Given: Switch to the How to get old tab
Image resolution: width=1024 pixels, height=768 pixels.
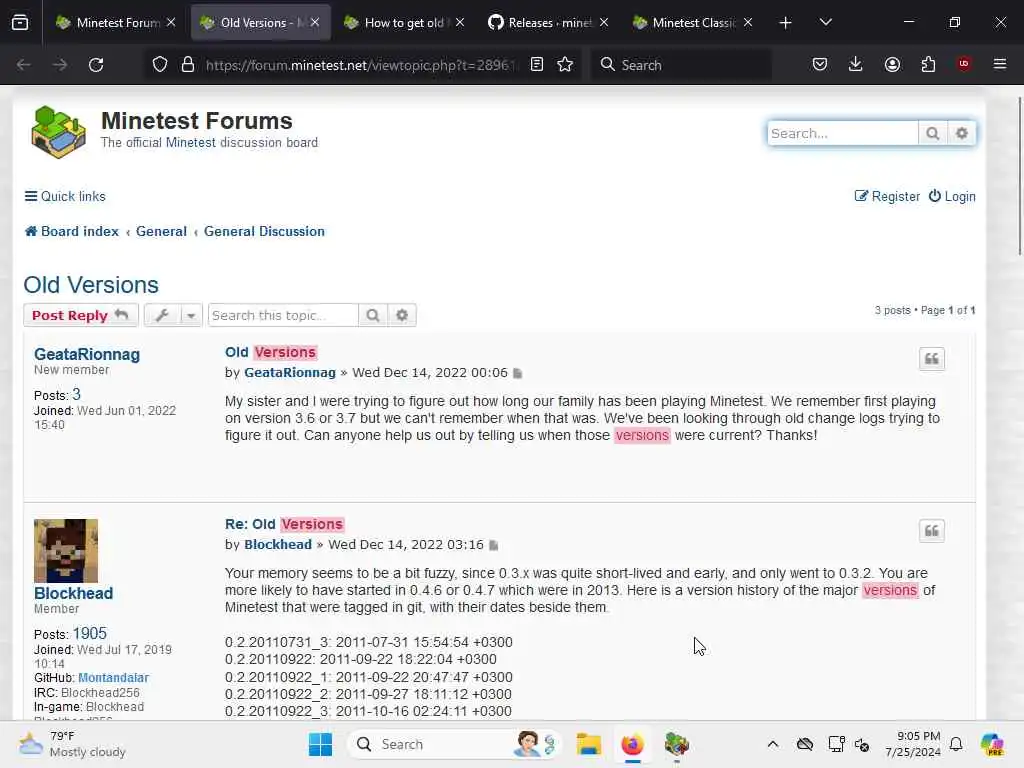Looking at the screenshot, I should click(404, 22).
